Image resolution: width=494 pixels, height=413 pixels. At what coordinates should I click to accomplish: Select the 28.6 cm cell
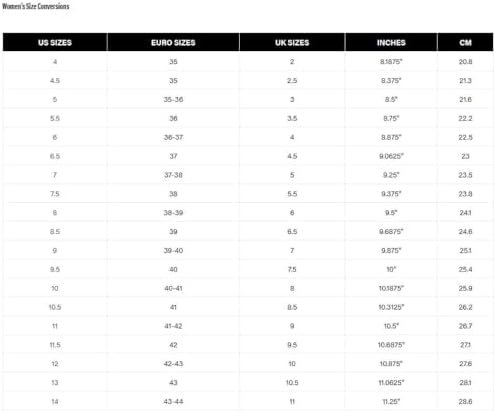(465, 401)
